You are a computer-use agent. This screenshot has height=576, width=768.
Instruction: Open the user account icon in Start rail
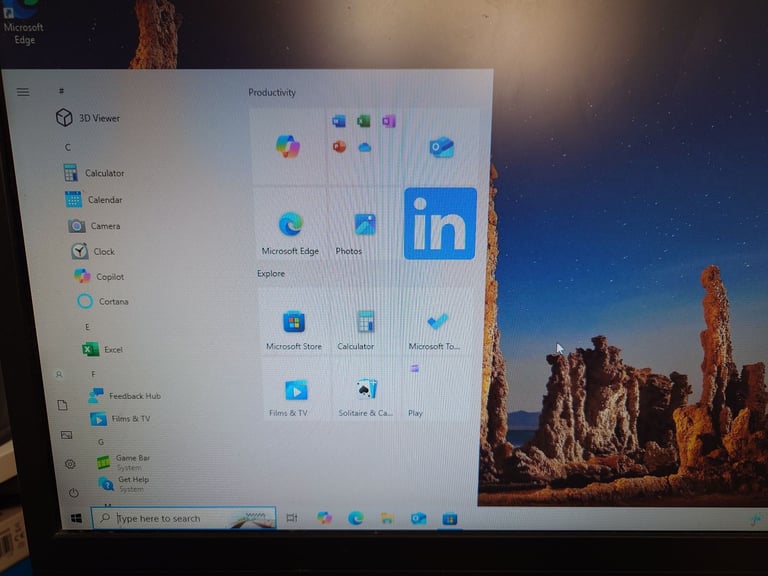59,375
